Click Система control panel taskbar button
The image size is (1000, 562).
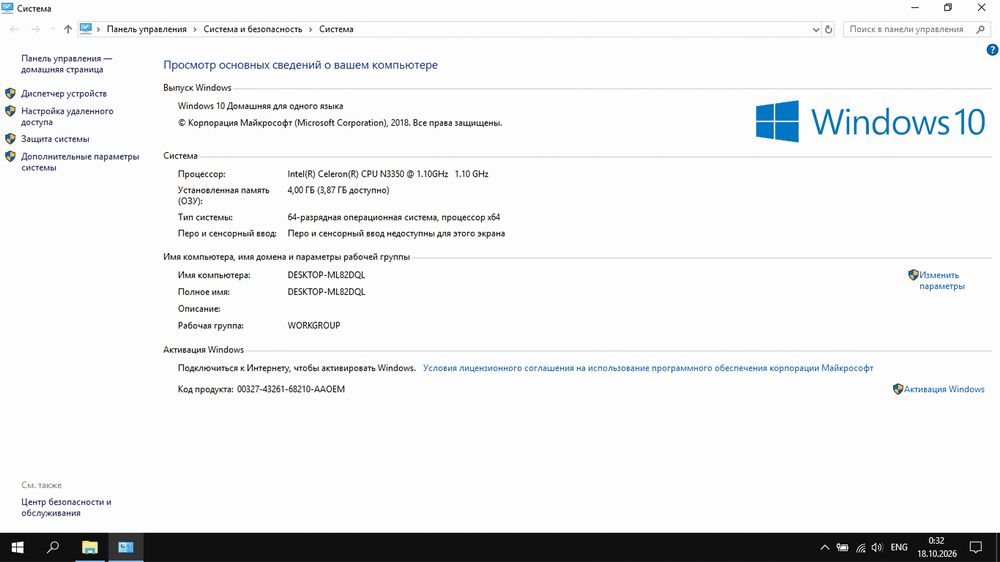coord(126,547)
